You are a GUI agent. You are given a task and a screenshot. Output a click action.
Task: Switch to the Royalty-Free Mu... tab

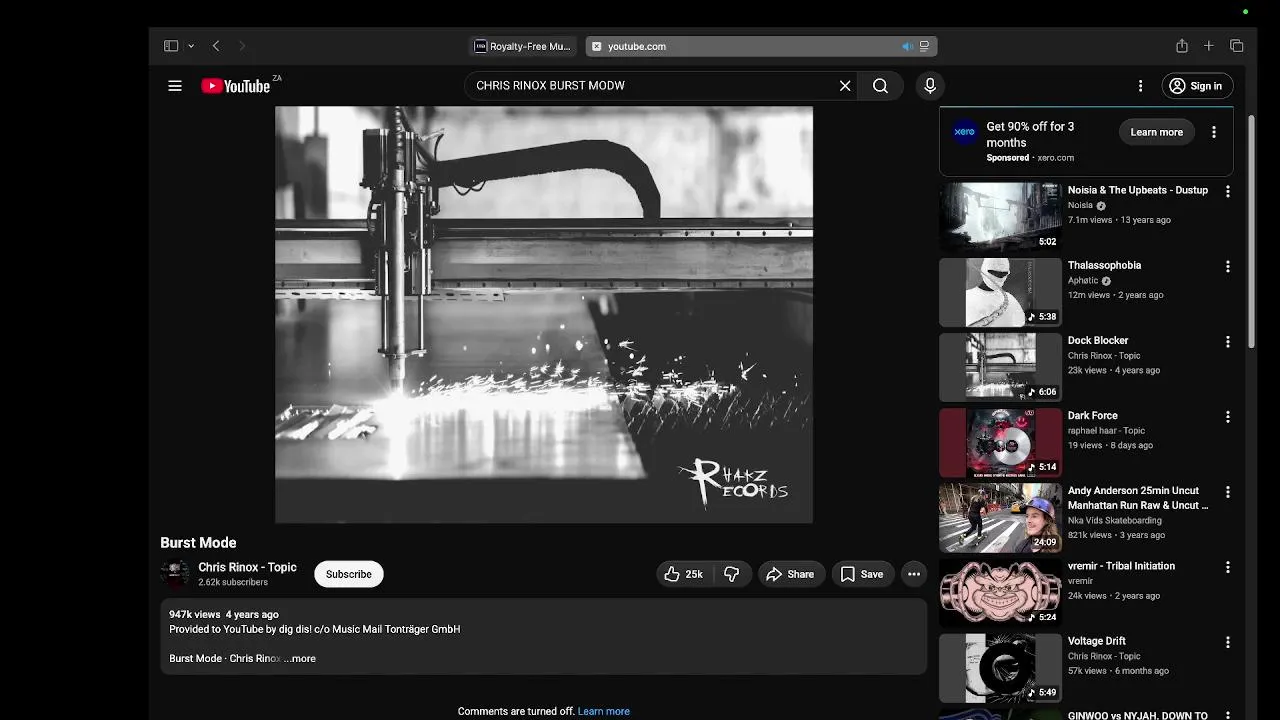pyautogui.click(x=523, y=46)
